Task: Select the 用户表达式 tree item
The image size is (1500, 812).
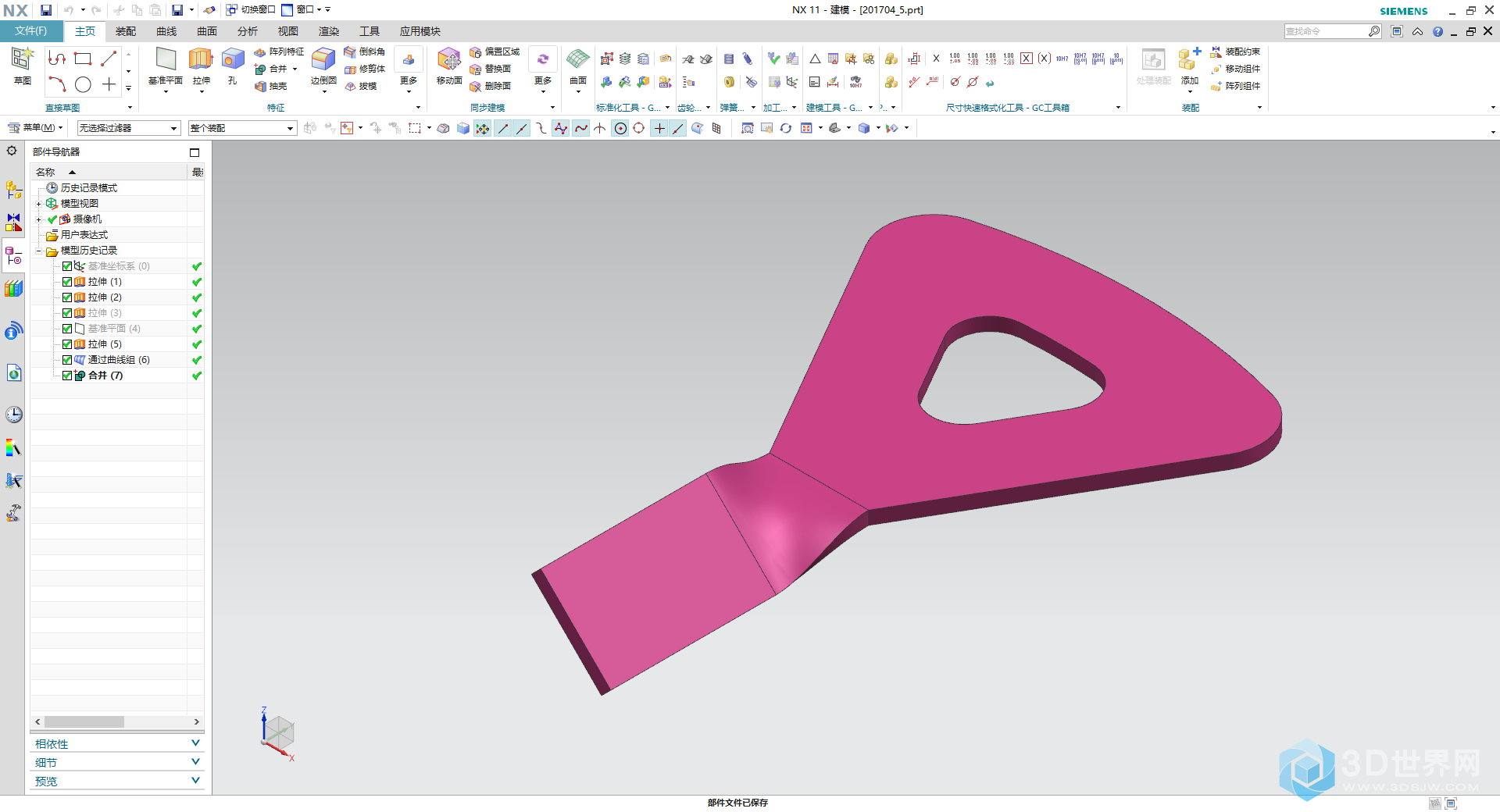Action: [x=84, y=235]
